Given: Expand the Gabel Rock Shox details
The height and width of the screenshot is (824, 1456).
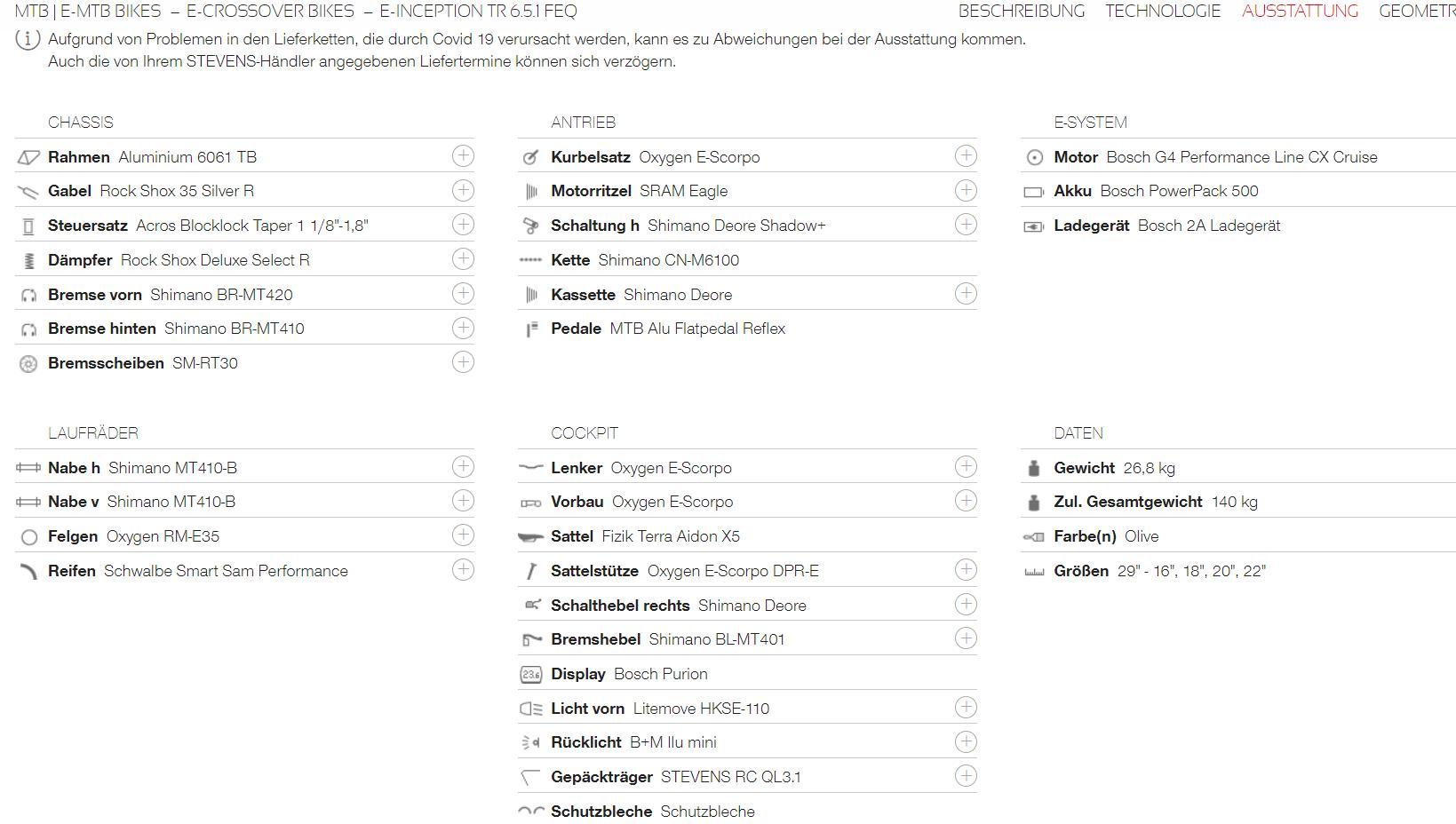Looking at the screenshot, I should [x=463, y=190].
